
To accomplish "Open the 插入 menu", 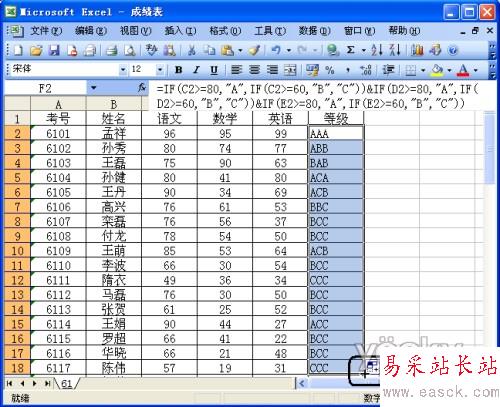I will 180,31.
